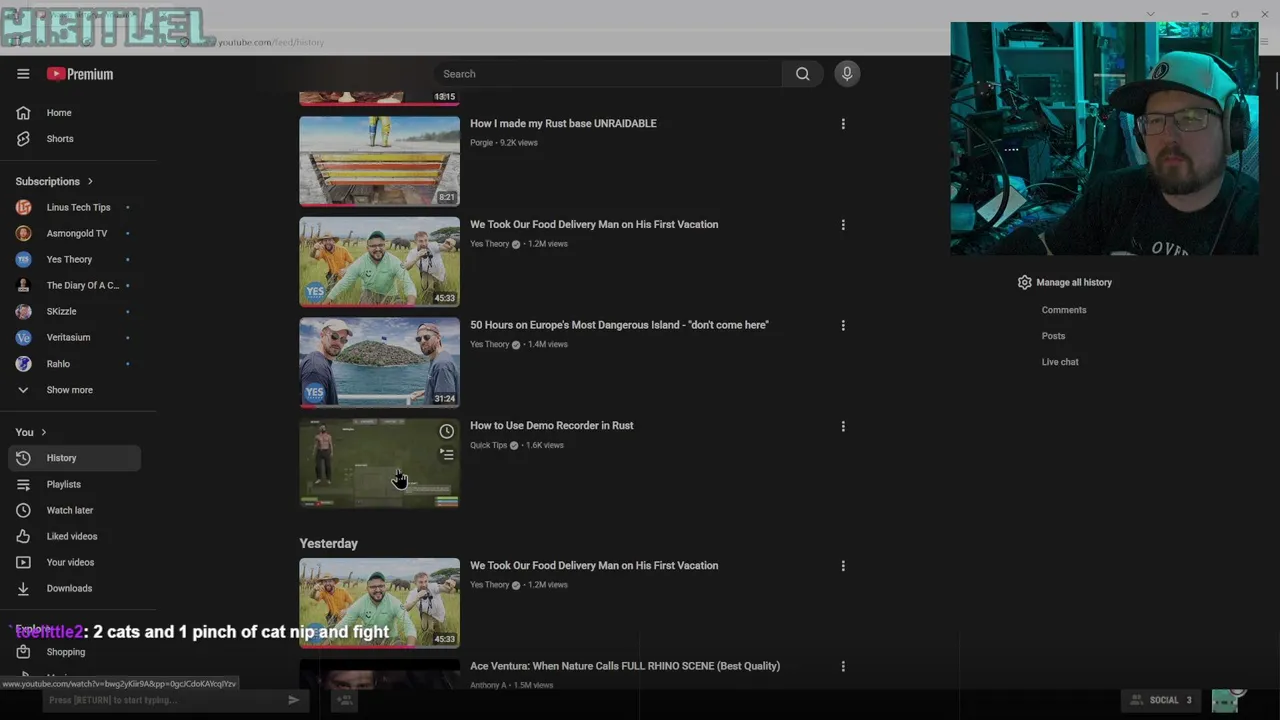Click the Yesterday section heading
Viewport: 1280px width, 720px height.
click(x=329, y=544)
